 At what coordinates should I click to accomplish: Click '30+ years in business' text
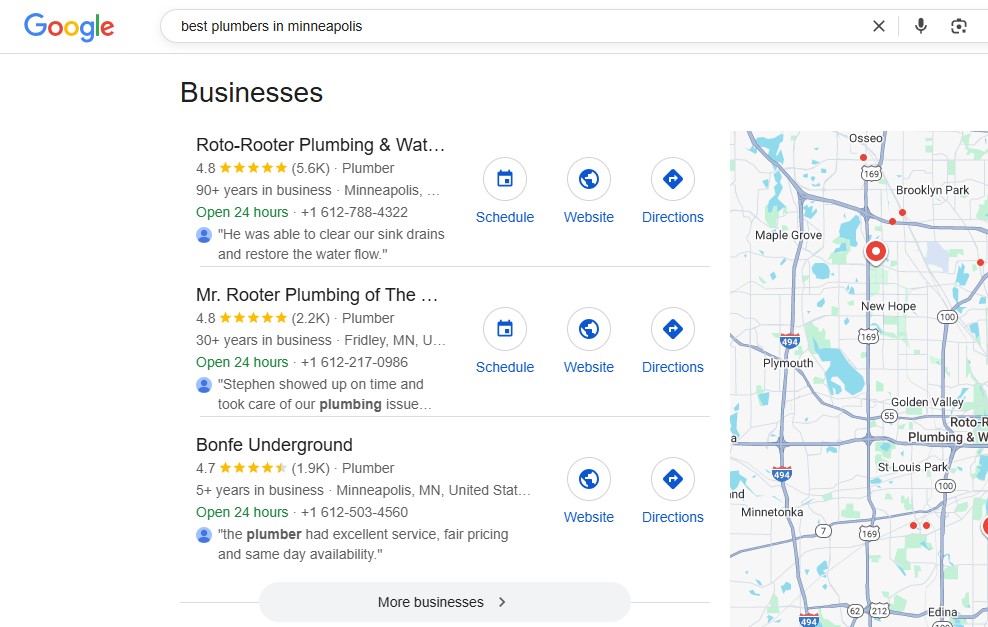coord(263,340)
